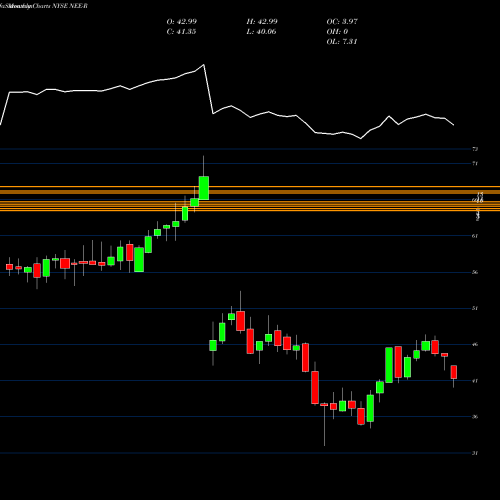500x500 pixels.
Task: Click the close value C: 41.35
Action: point(181,32)
